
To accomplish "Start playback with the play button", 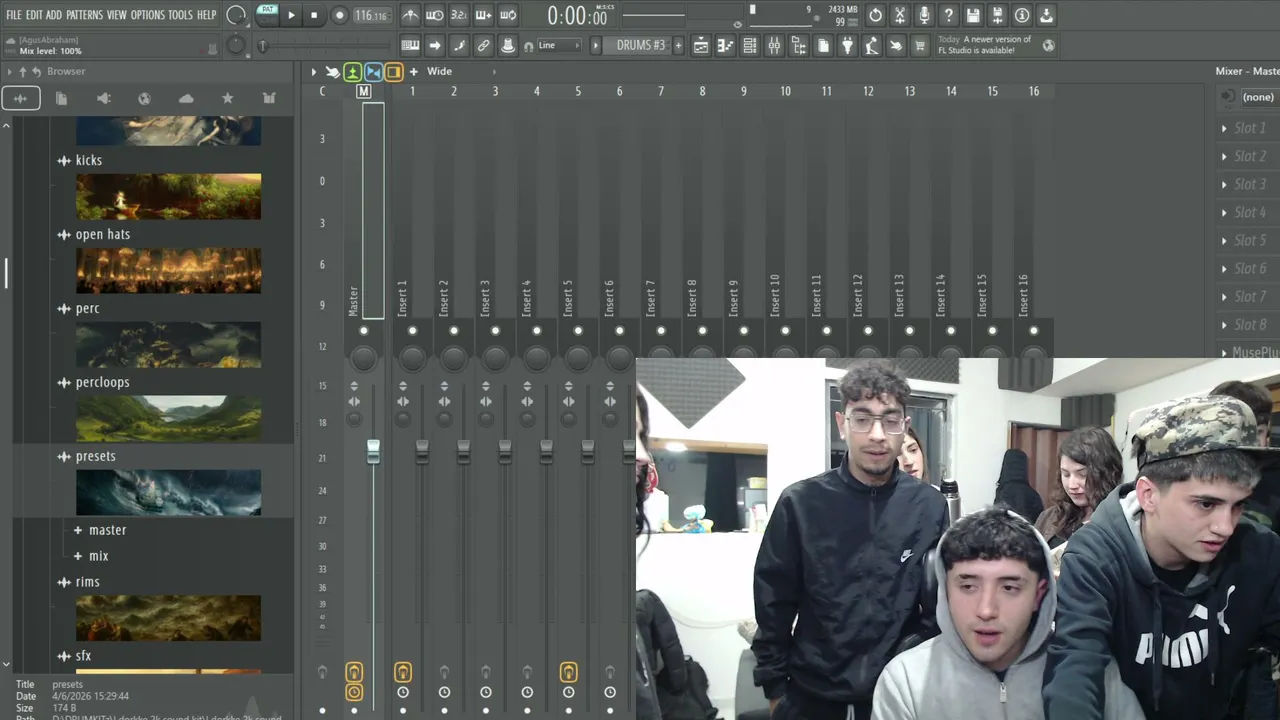I will (x=291, y=15).
